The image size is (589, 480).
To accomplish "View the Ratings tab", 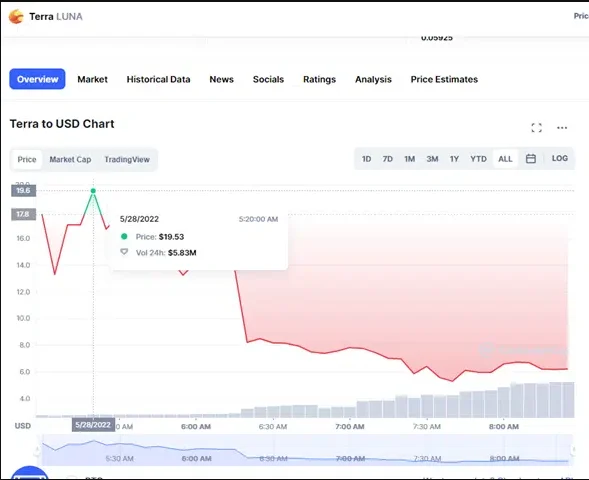I will click(319, 79).
